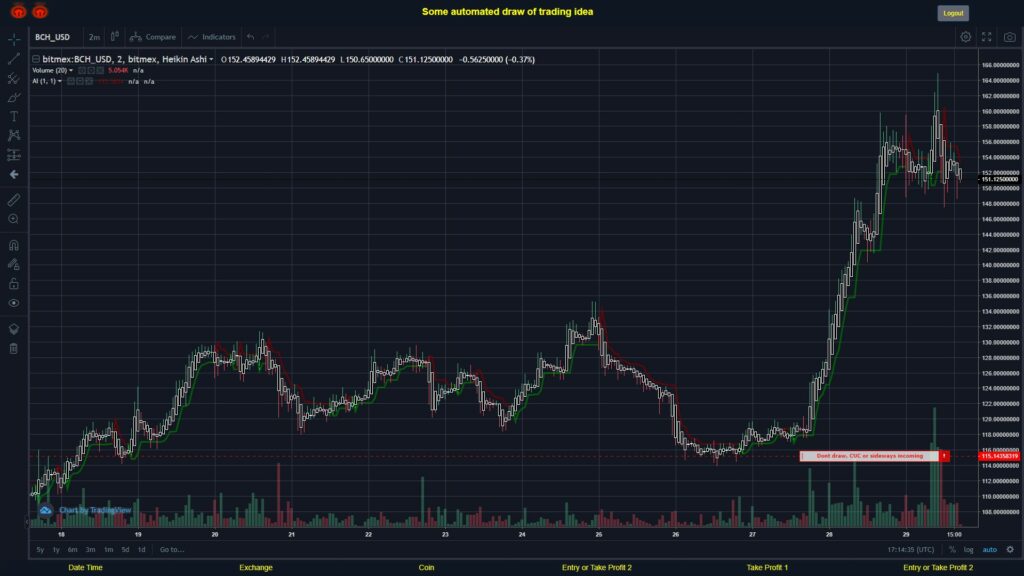Open the object tree layers icon
The image size is (1024, 576).
point(14,328)
